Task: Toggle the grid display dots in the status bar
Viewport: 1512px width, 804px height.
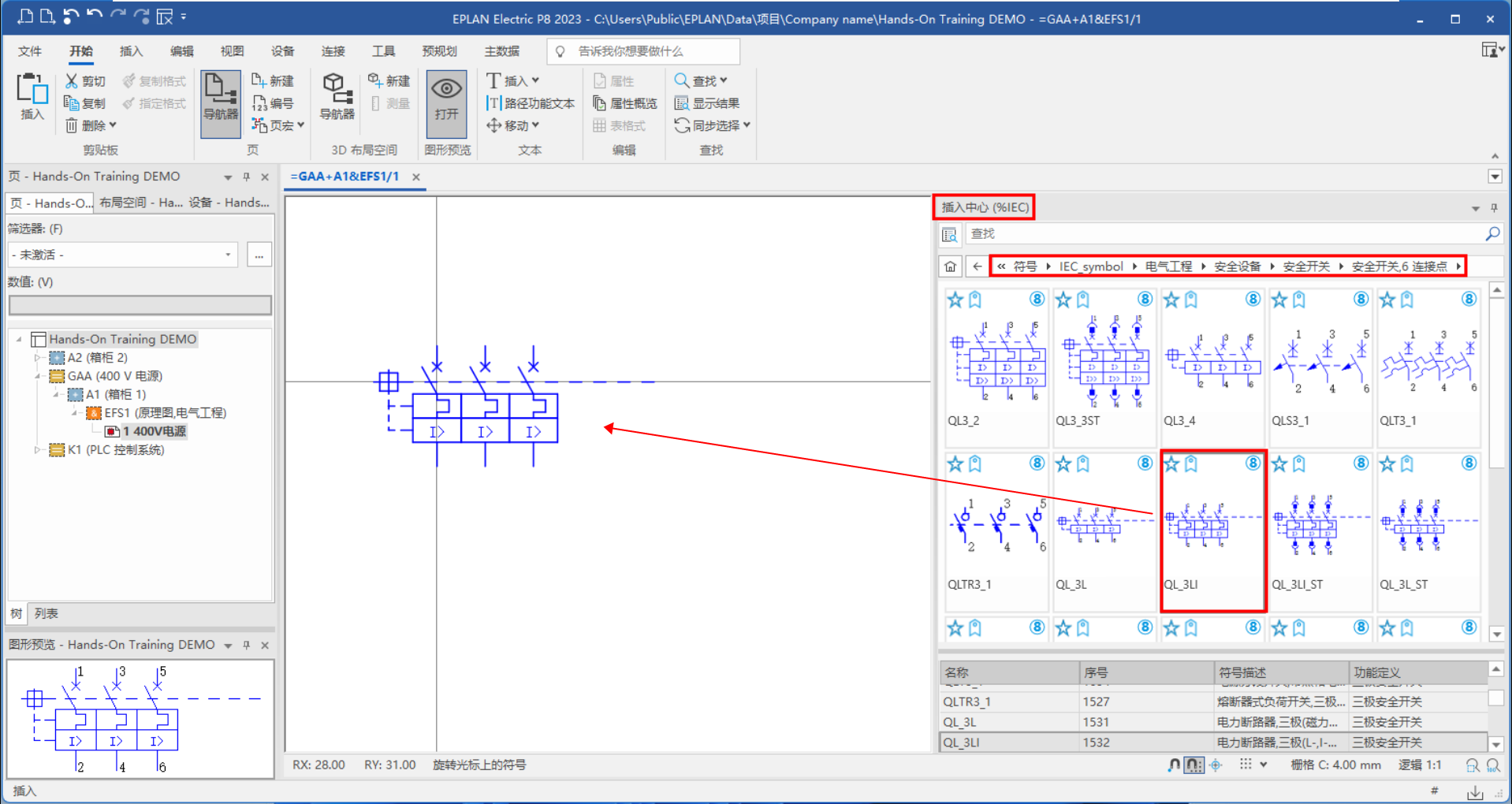Action: (1246, 765)
